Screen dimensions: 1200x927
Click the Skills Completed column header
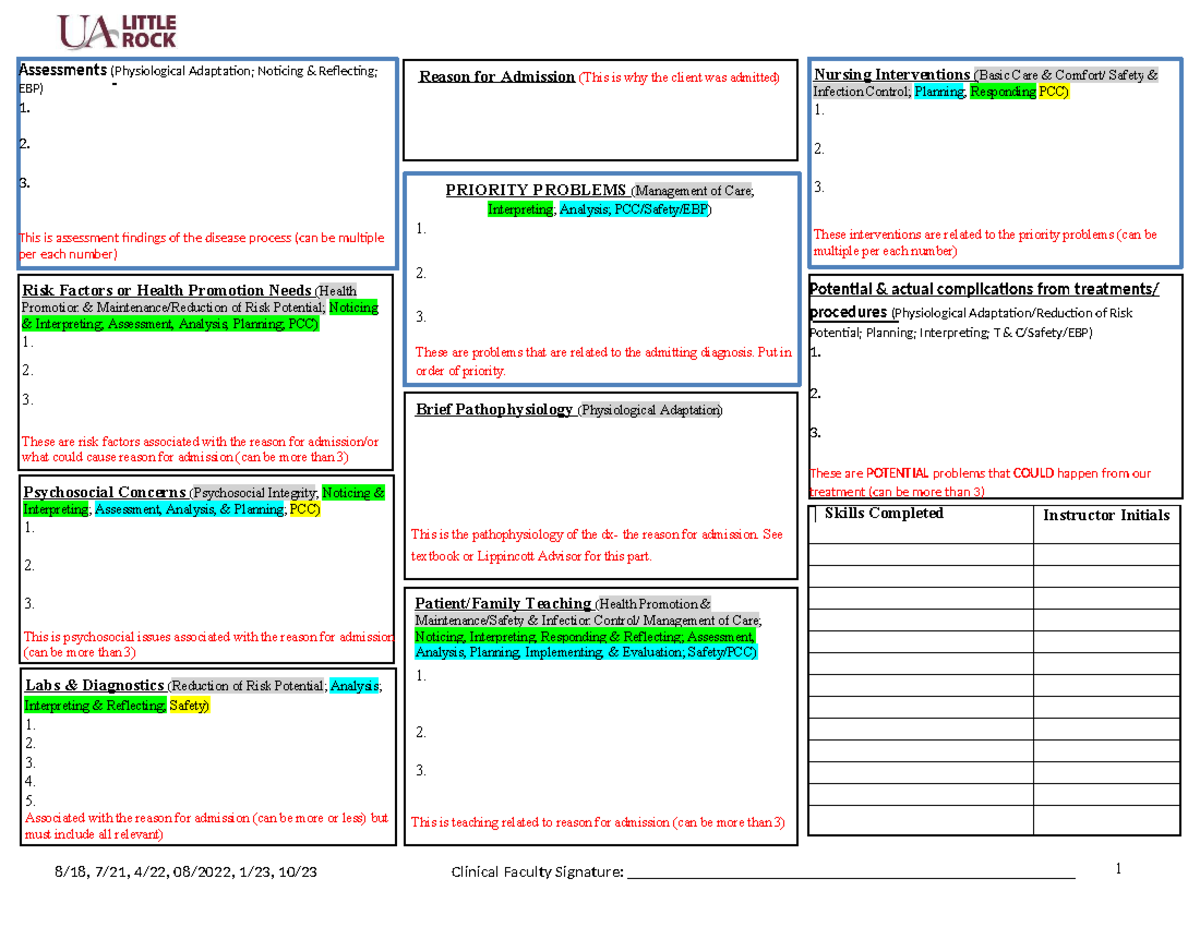coord(883,512)
